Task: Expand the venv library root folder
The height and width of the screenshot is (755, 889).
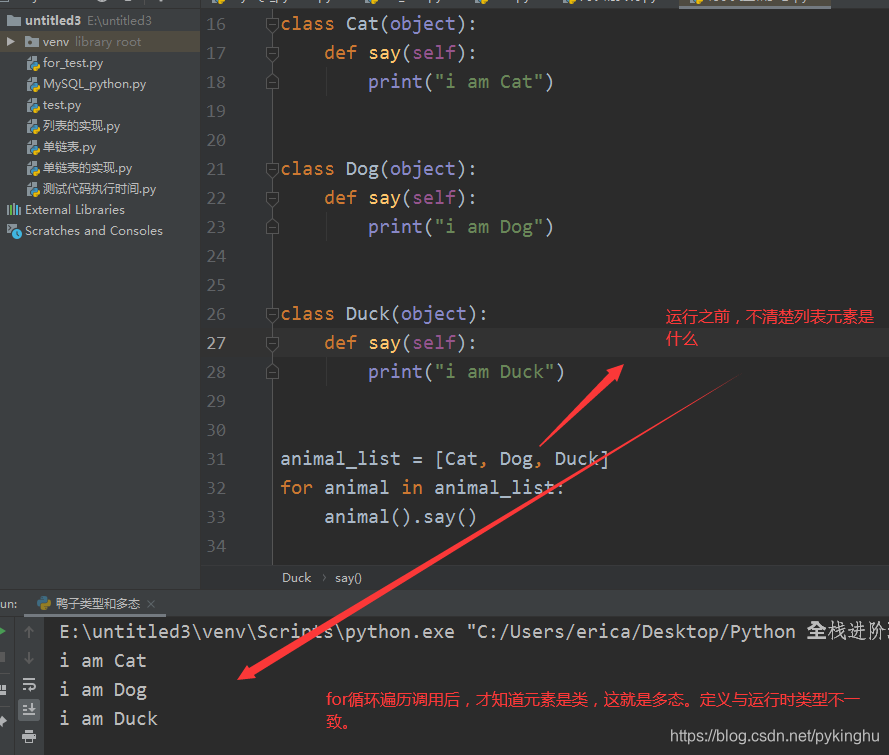Action: [x=10, y=41]
